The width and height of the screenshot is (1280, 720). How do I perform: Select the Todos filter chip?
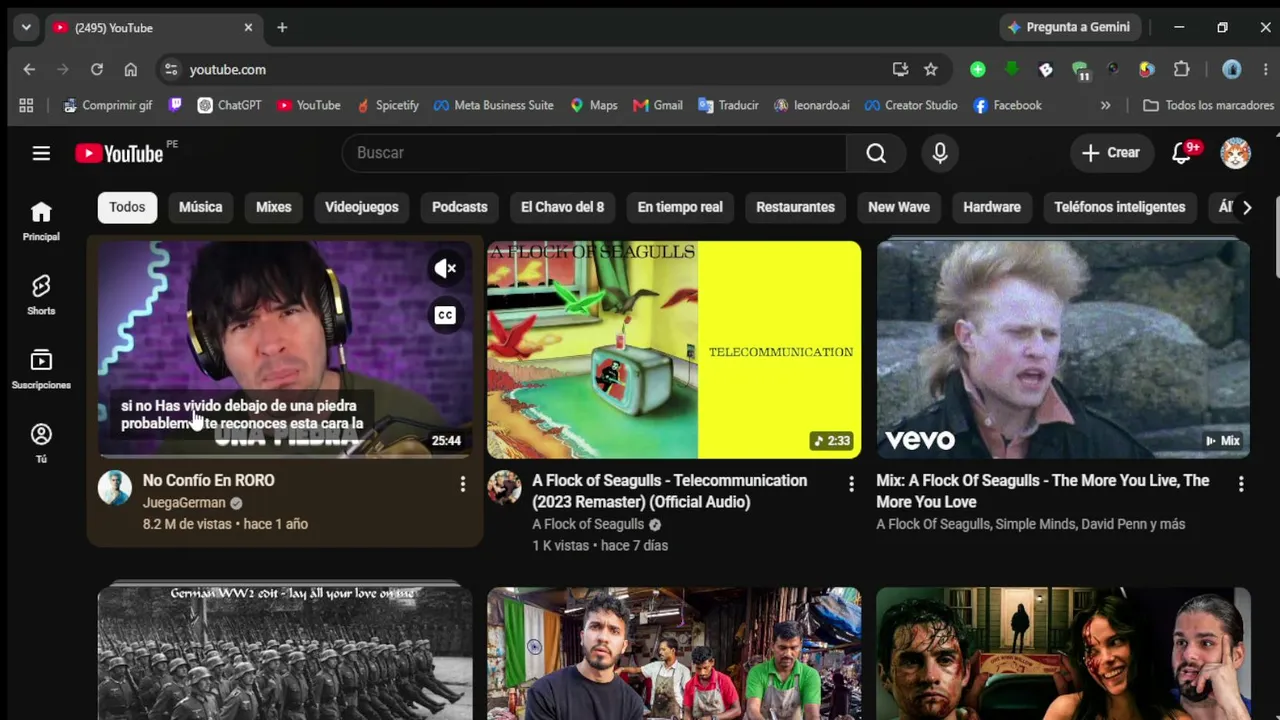[127, 207]
